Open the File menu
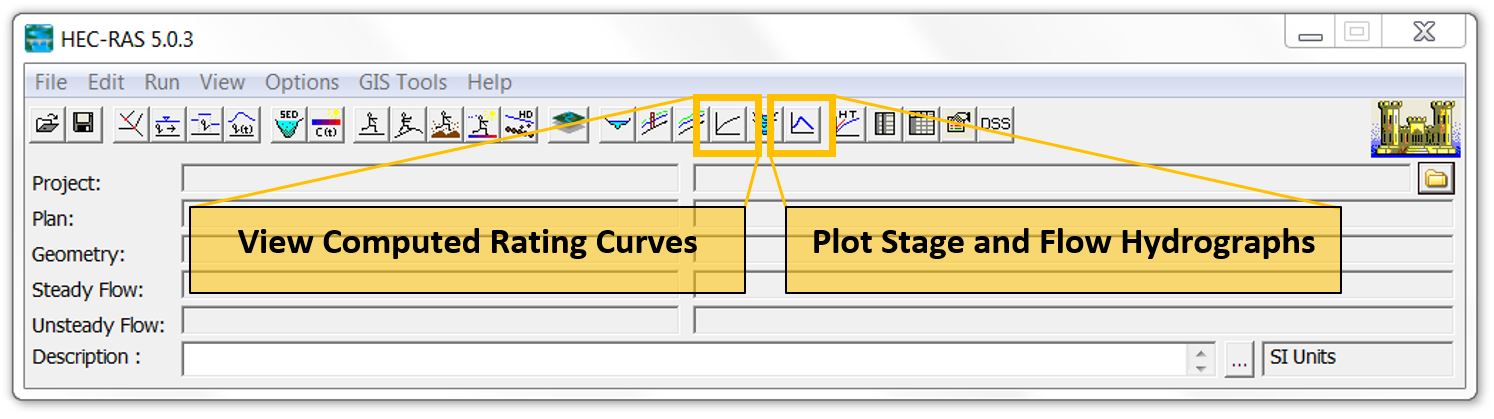 [51, 82]
